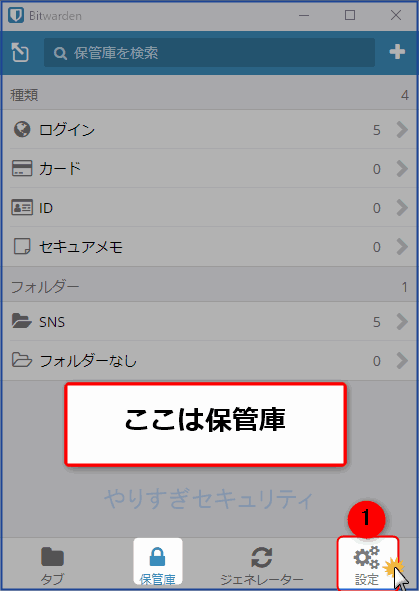Click the SNS folder icon

click(x=22, y=322)
